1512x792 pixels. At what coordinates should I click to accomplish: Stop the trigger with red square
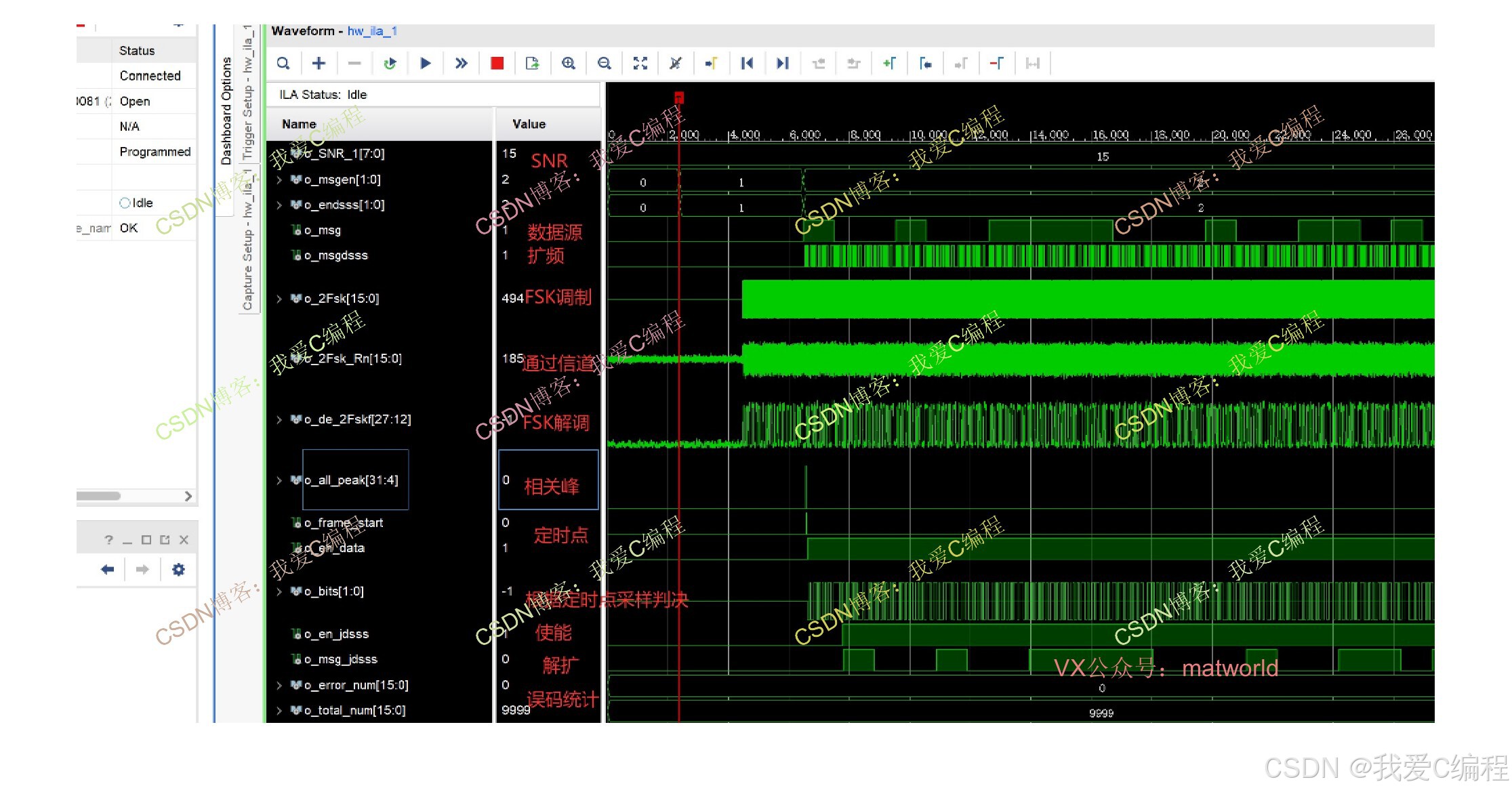click(x=497, y=63)
